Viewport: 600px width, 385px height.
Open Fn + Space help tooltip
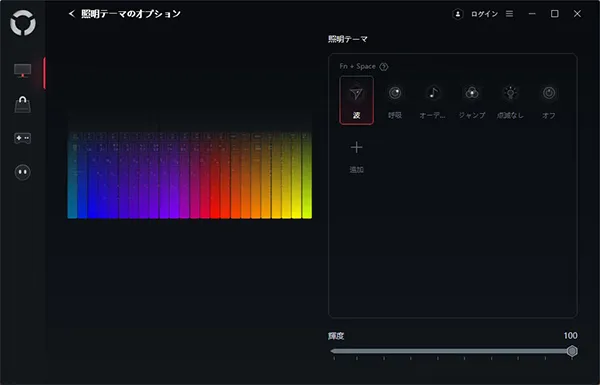point(384,67)
